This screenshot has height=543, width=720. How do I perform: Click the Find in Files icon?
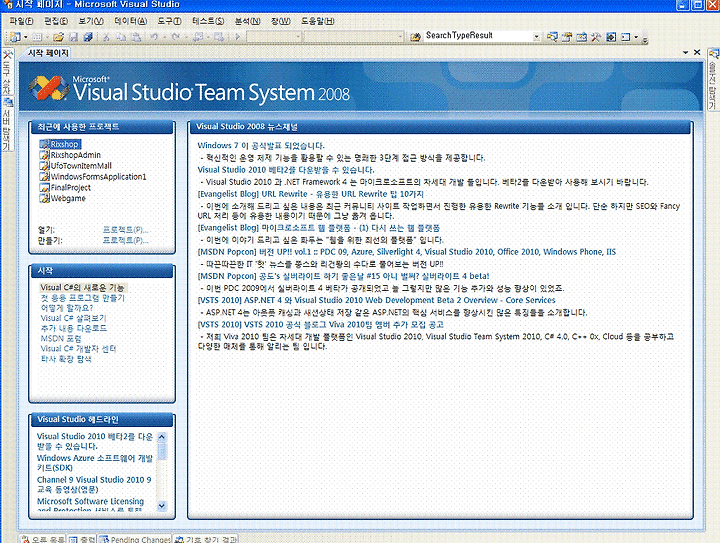(x=416, y=37)
